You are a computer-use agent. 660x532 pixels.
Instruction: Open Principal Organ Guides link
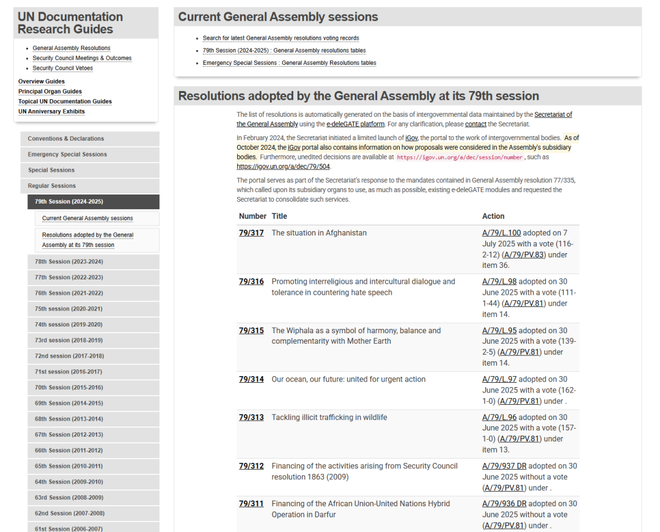[x=50, y=91]
